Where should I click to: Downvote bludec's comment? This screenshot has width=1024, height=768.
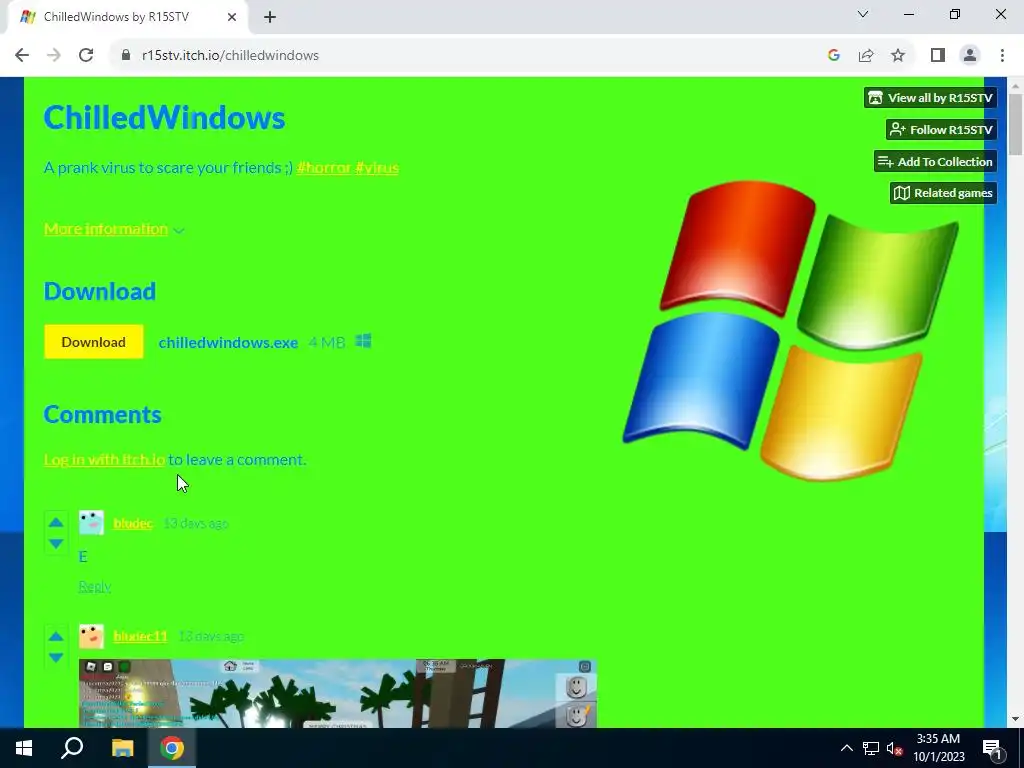click(x=56, y=543)
